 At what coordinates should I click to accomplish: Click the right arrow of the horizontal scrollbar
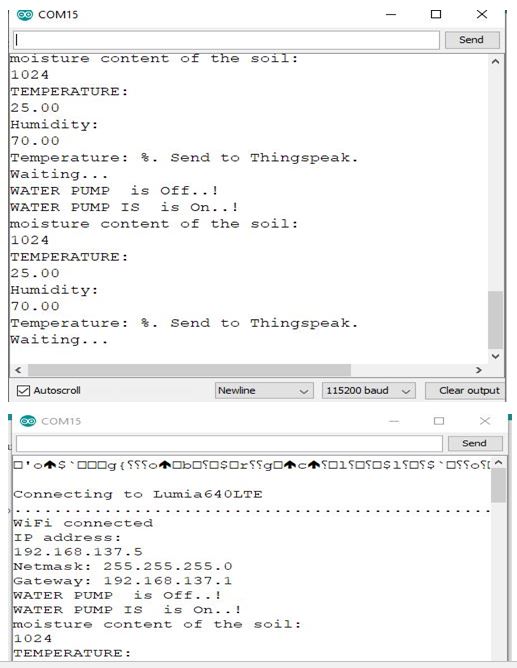pos(478,370)
